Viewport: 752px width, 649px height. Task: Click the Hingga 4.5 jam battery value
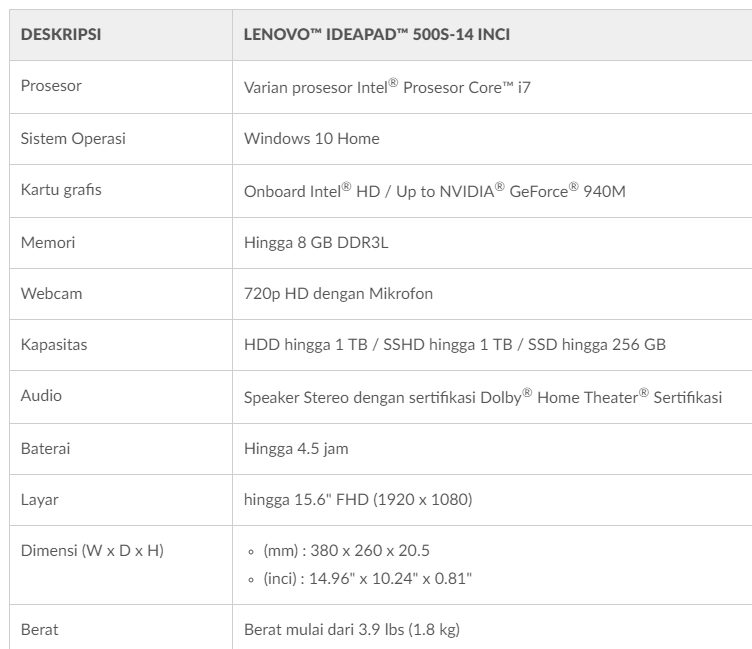tap(296, 448)
